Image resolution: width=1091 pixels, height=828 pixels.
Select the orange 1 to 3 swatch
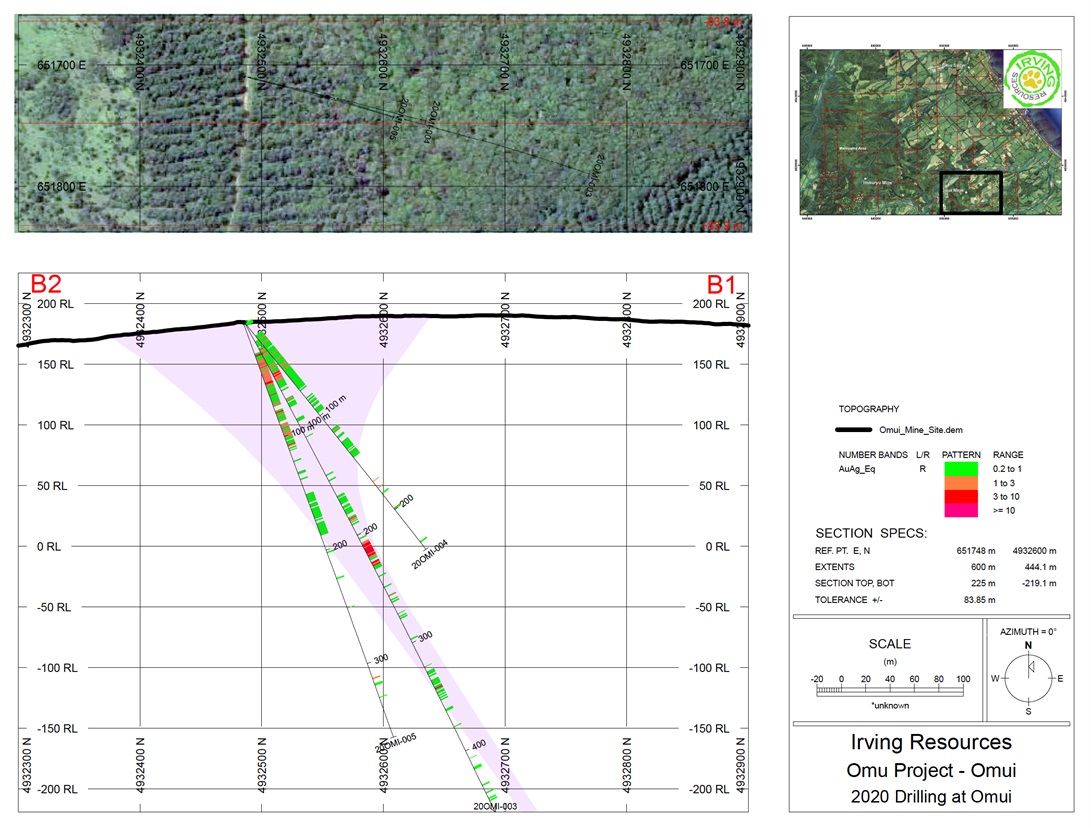click(961, 483)
